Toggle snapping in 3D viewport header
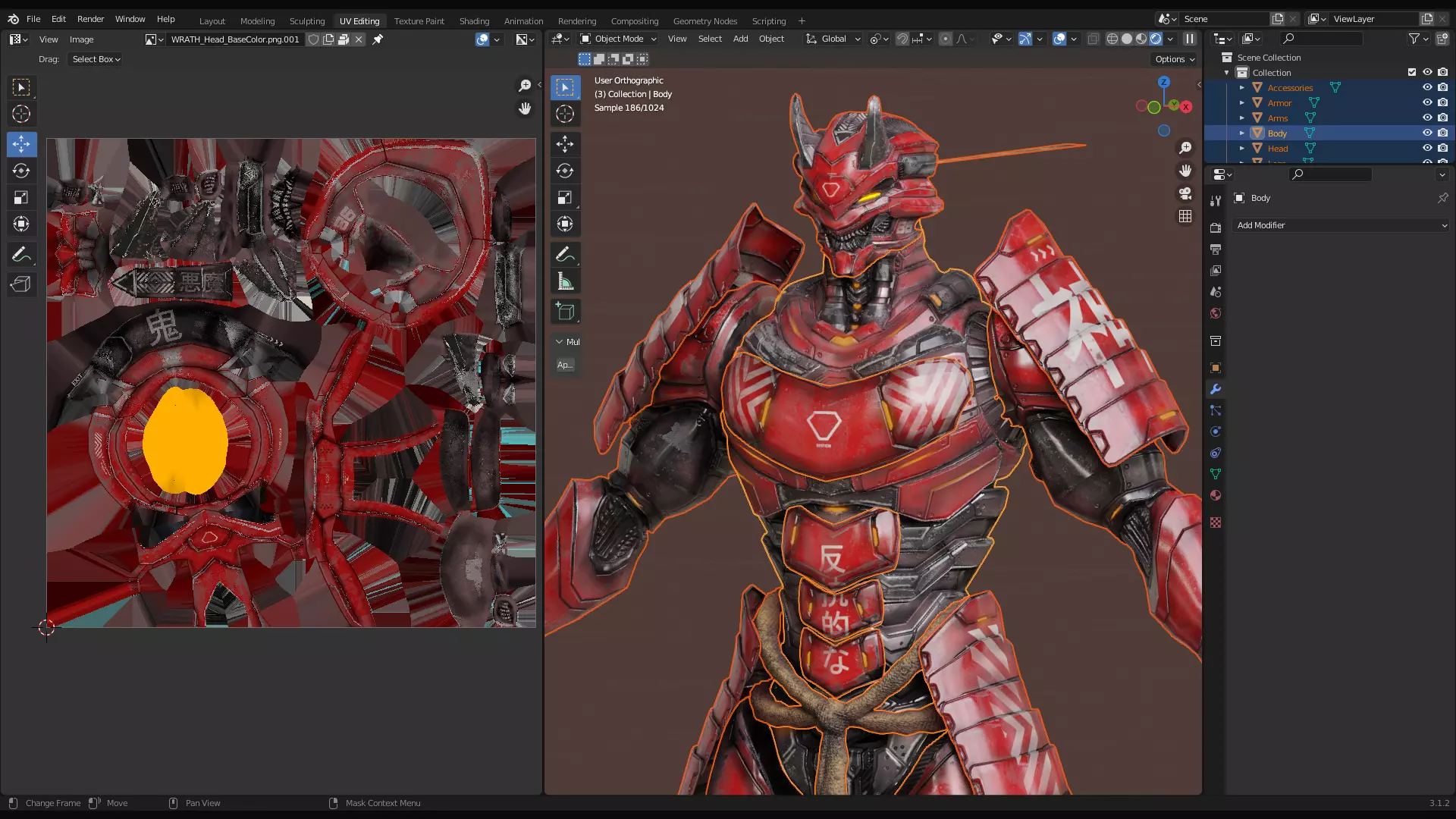 [902, 39]
